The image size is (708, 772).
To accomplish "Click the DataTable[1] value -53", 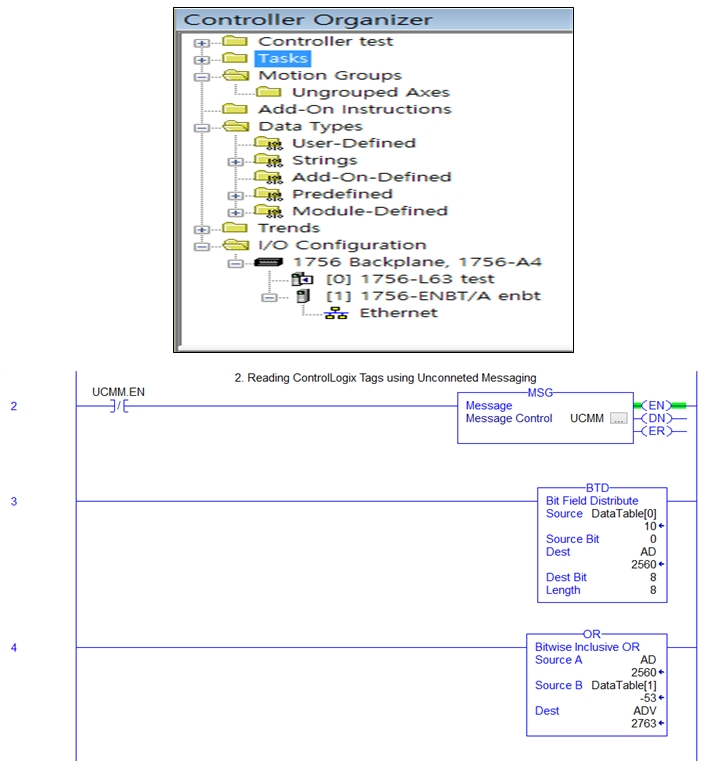I will [x=648, y=699].
